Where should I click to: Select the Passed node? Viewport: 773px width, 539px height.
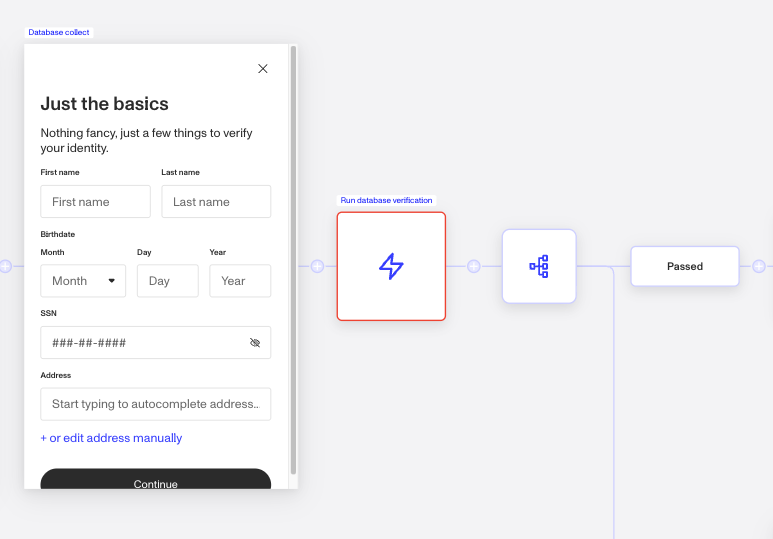[685, 266]
